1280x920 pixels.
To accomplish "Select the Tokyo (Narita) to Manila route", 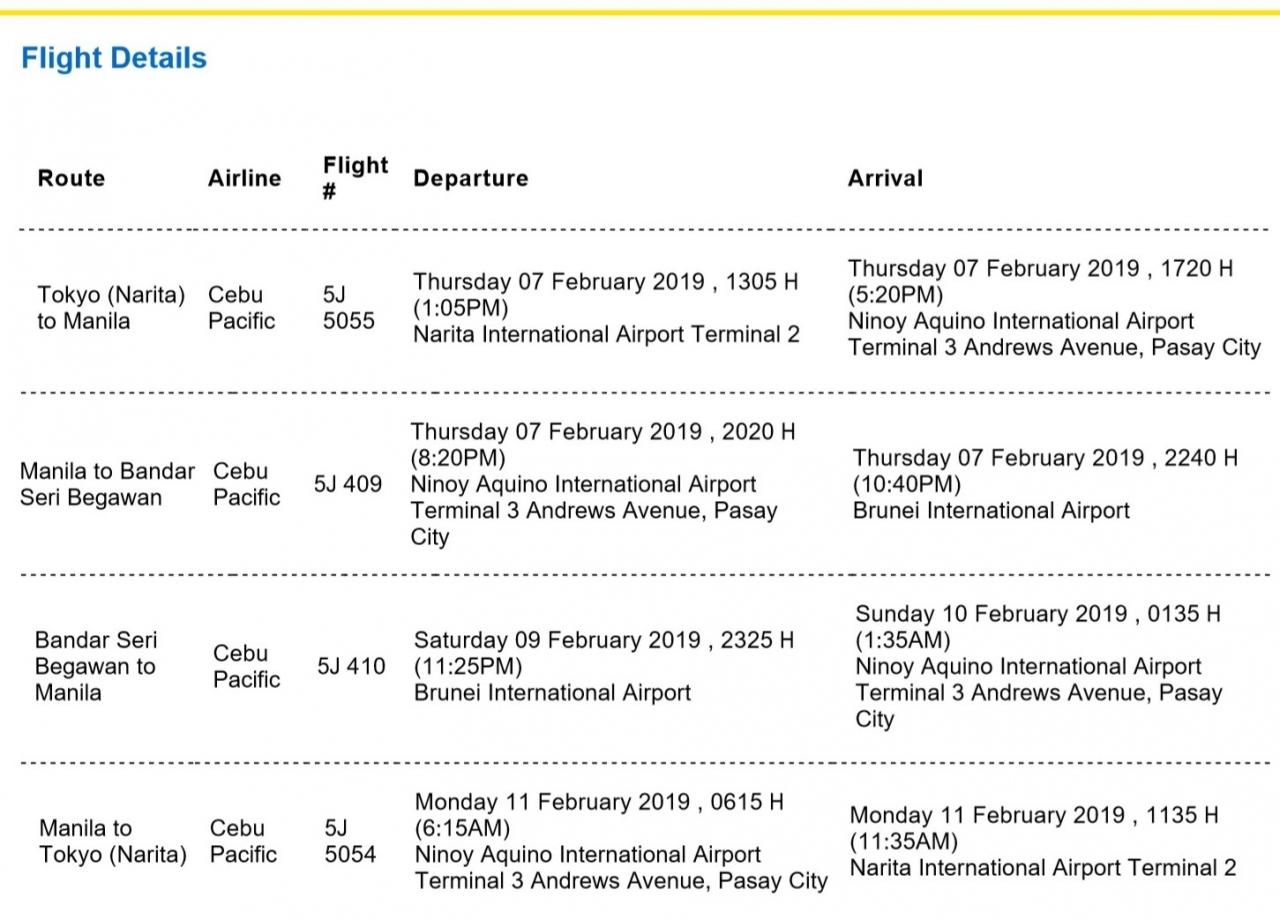I will click(x=111, y=308).
